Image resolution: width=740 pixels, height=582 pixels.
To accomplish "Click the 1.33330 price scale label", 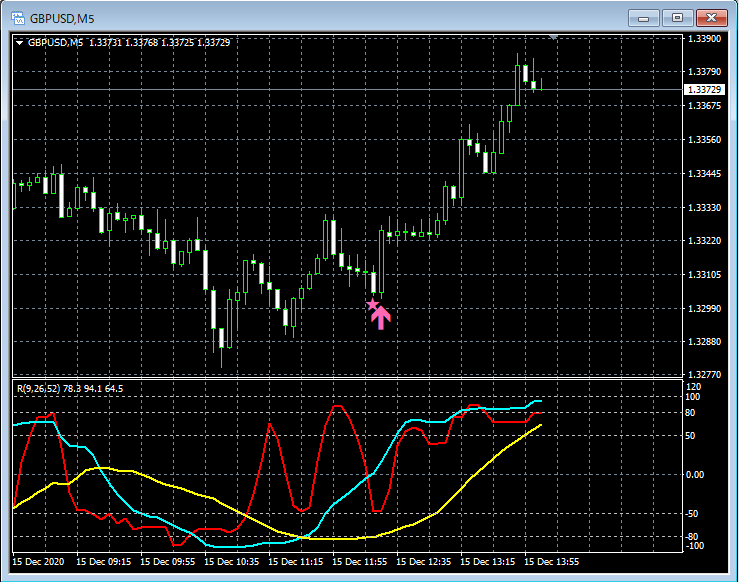I will tap(705, 208).
